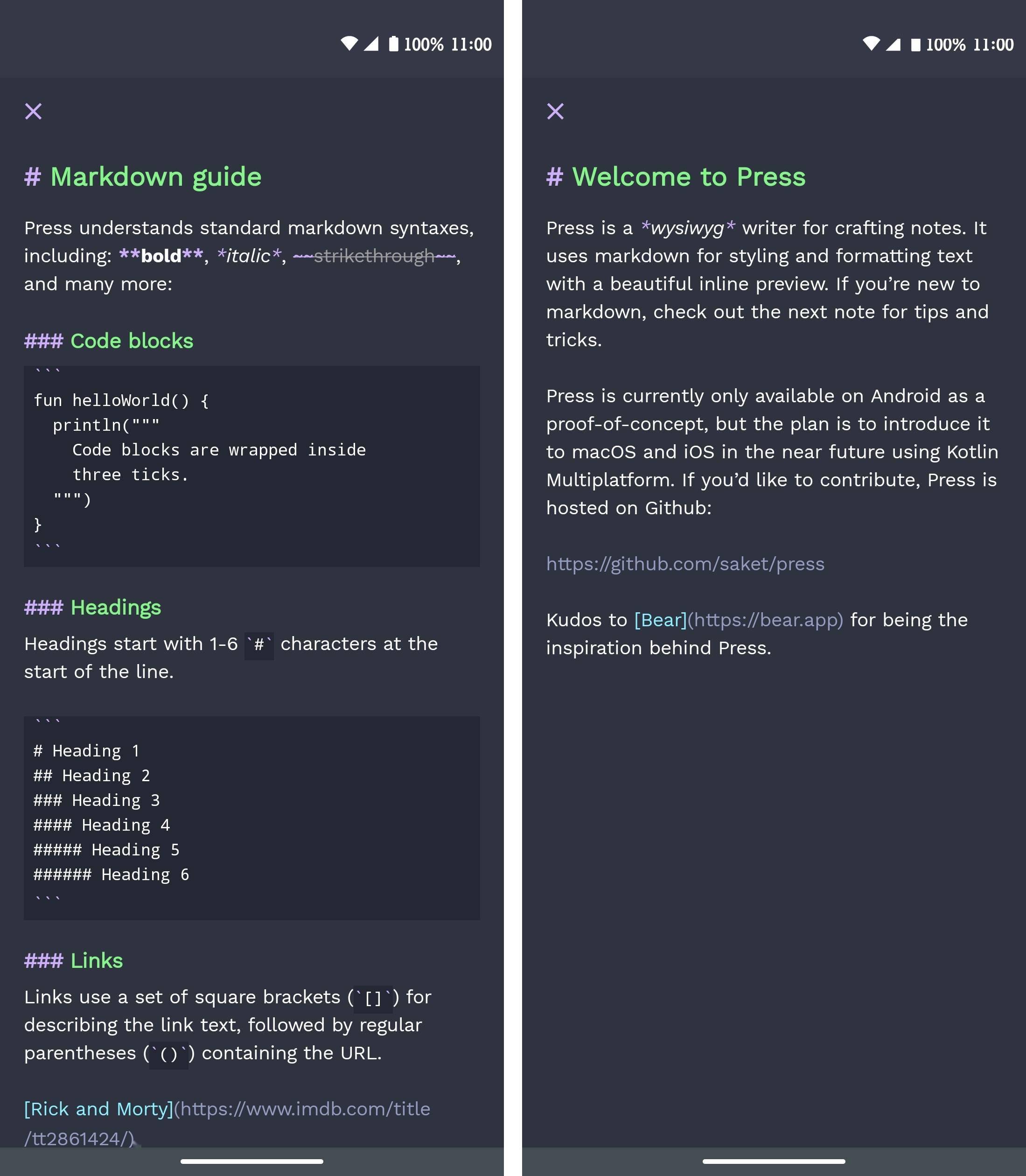Click the Heading 4 line in code block
The width and height of the screenshot is (1026, 1176).
click(x=101, y=825)
